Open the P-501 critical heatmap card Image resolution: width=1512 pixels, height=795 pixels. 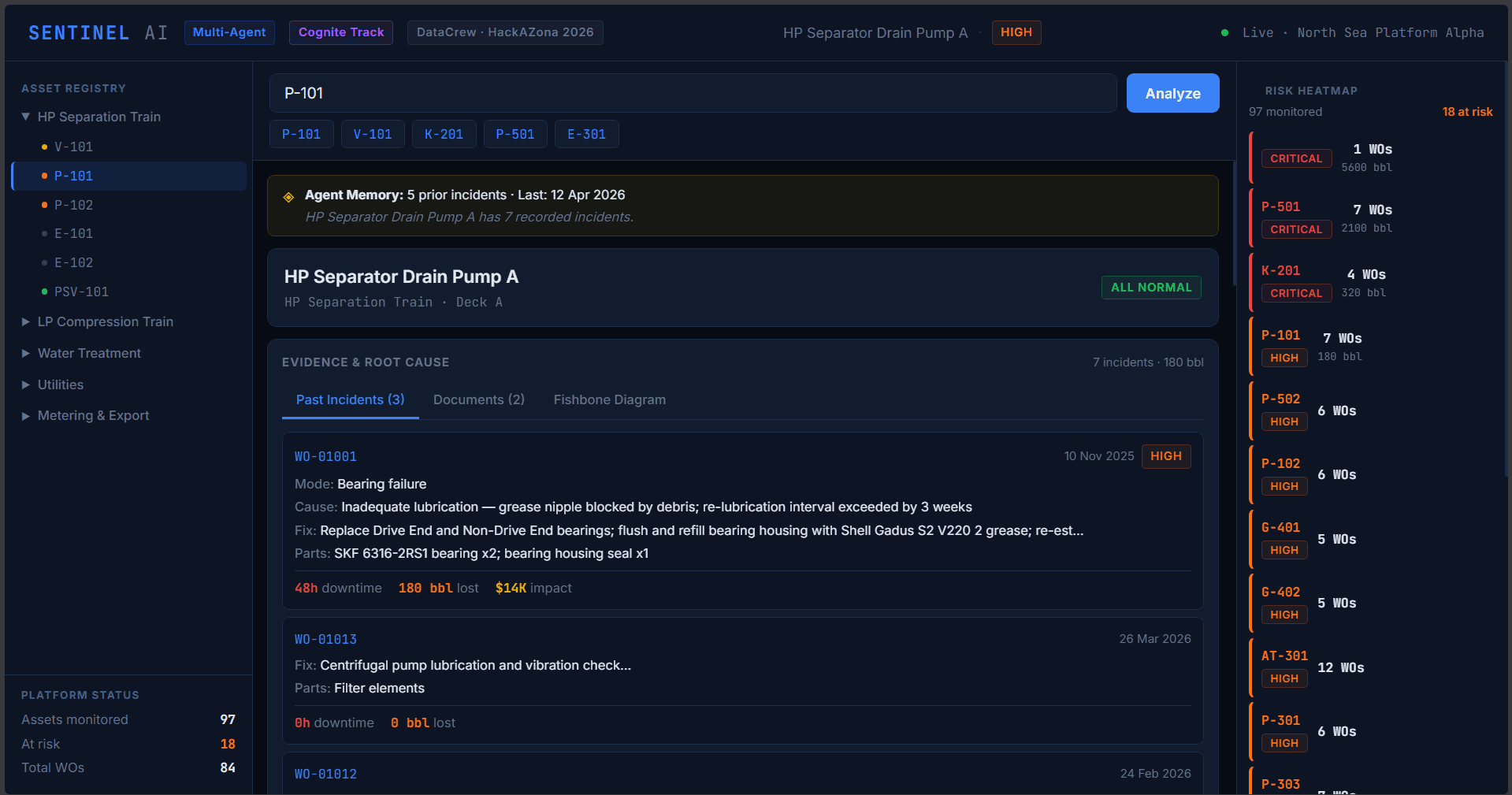1372,217
